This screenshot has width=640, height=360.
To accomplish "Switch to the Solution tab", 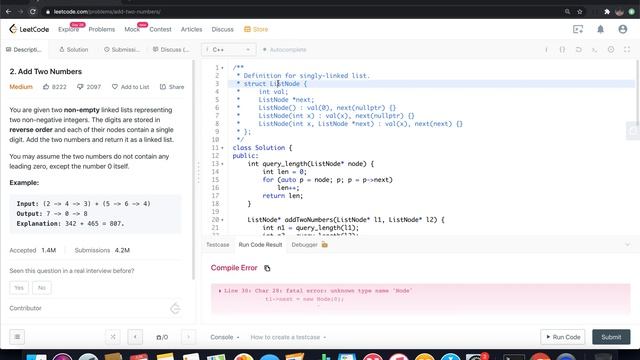I will tap(73, 49).
